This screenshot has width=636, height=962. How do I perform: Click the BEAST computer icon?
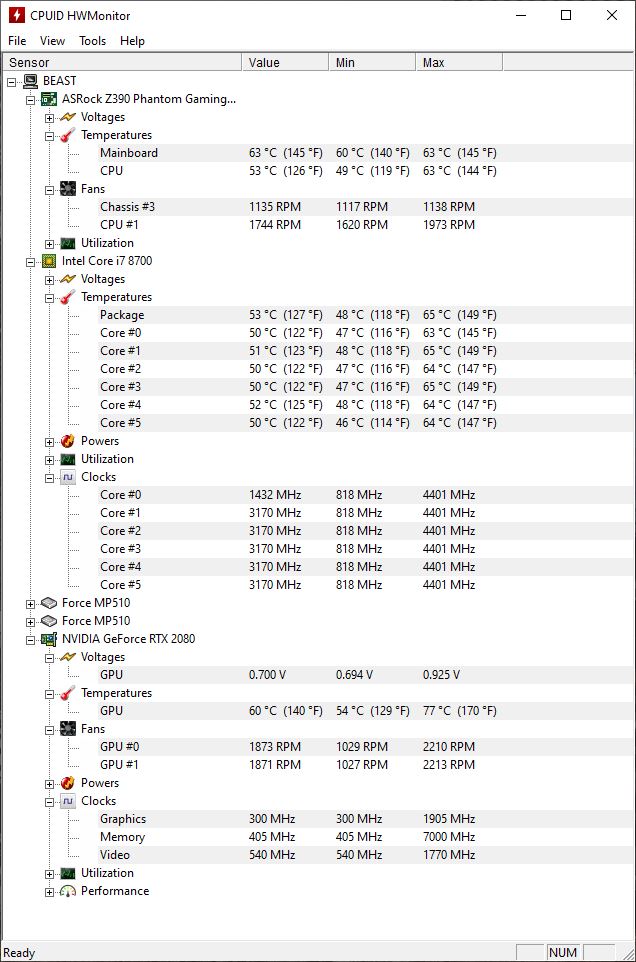click(31, 81)
